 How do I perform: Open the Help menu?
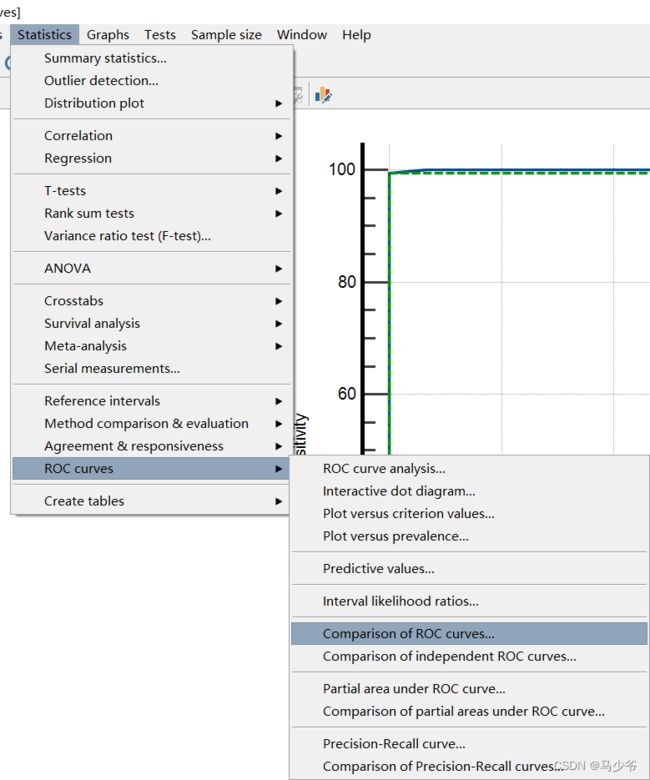pyautogui.click(x=357, y=35)
